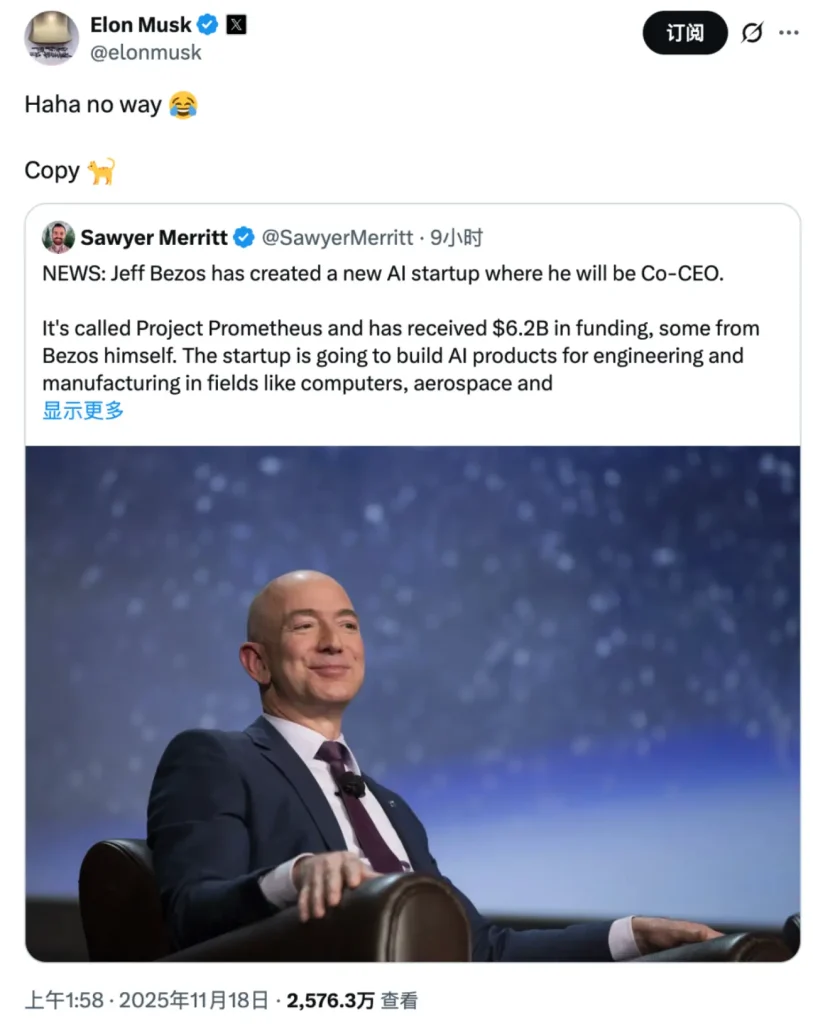Click Sawyer Merritt's small profile avatar
The height and width of the screenshot is (1024, 813).
pos(58,237)
